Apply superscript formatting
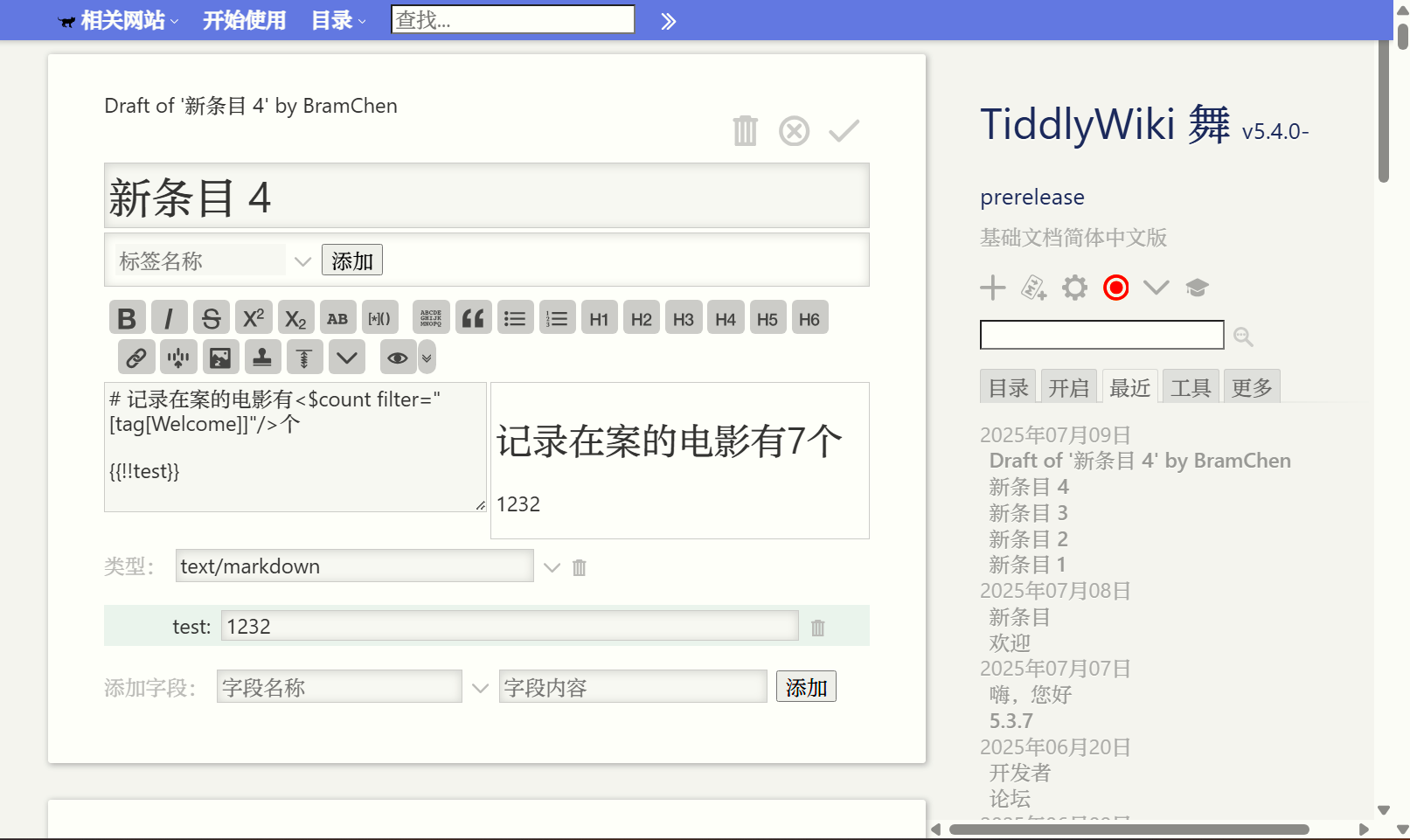The image size is (1410, 840). point(254,318)
